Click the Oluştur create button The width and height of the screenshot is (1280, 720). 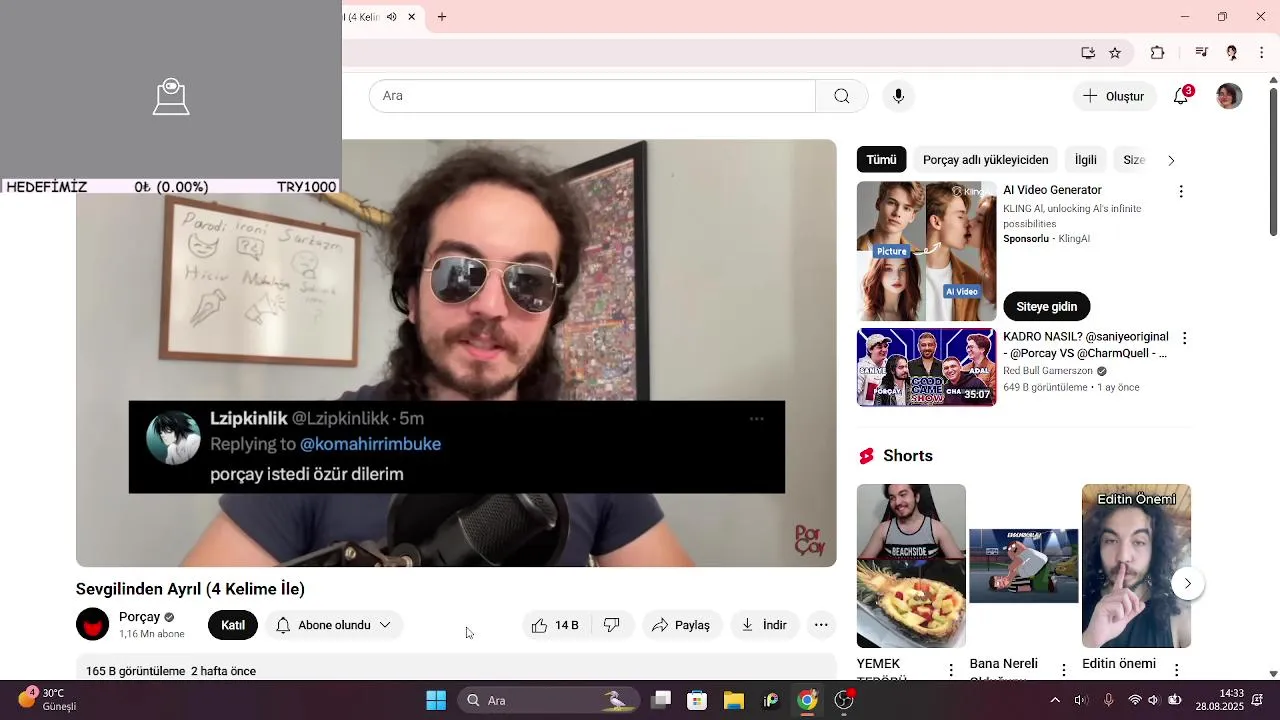[x=1114, y=96]
